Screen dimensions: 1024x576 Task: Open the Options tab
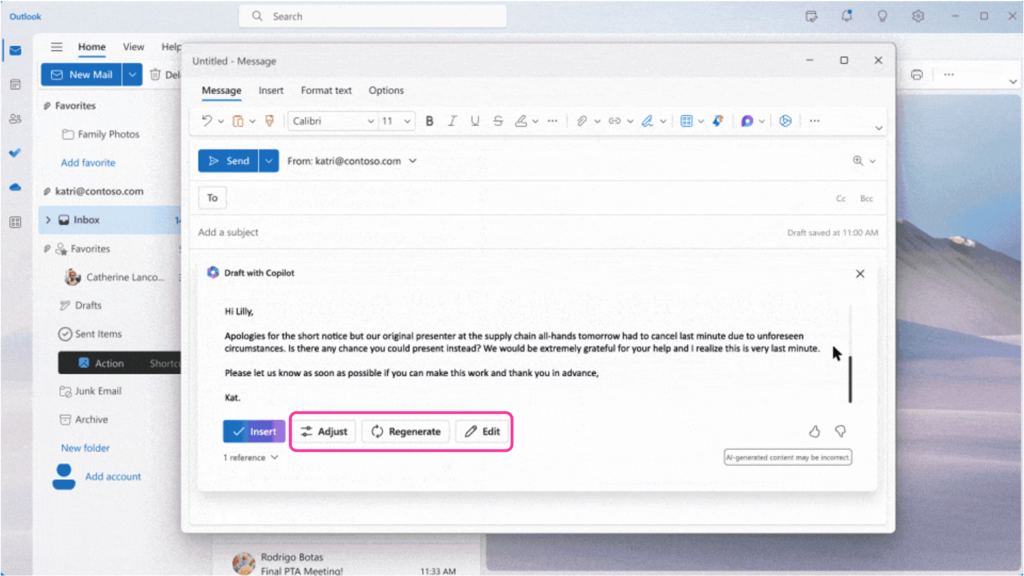pos(386,90)
